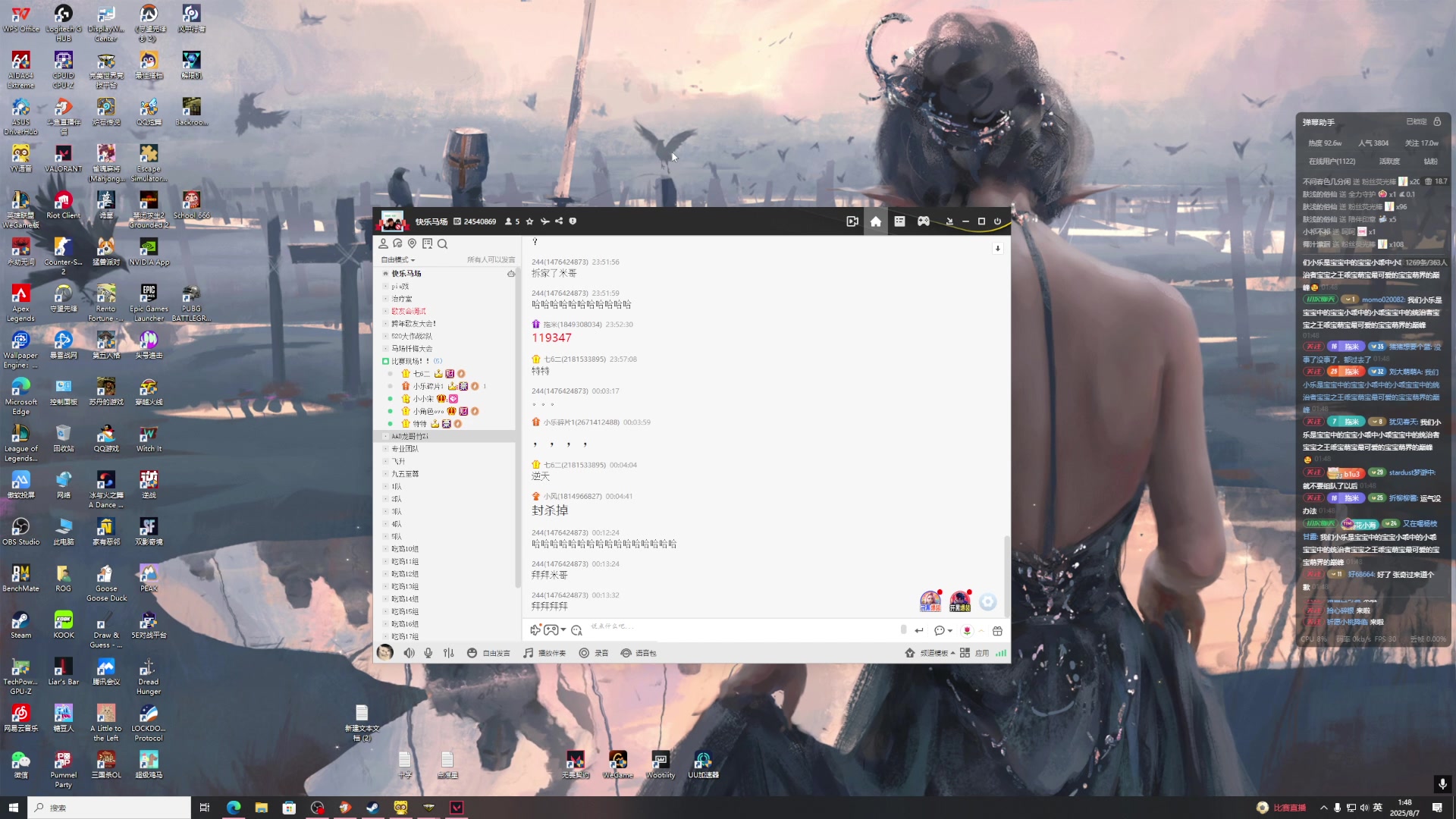This screenshot has width=1456, height=819.
Task: Toggle 自由发言 free speech mode
Action: click(x=488, y=653)
